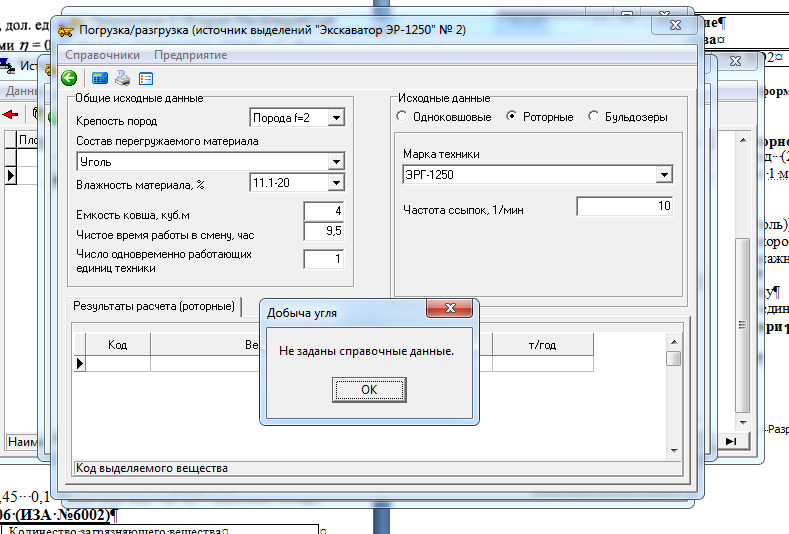Select the Роторные radio button

pyautogui.click(x=512, y=117)
